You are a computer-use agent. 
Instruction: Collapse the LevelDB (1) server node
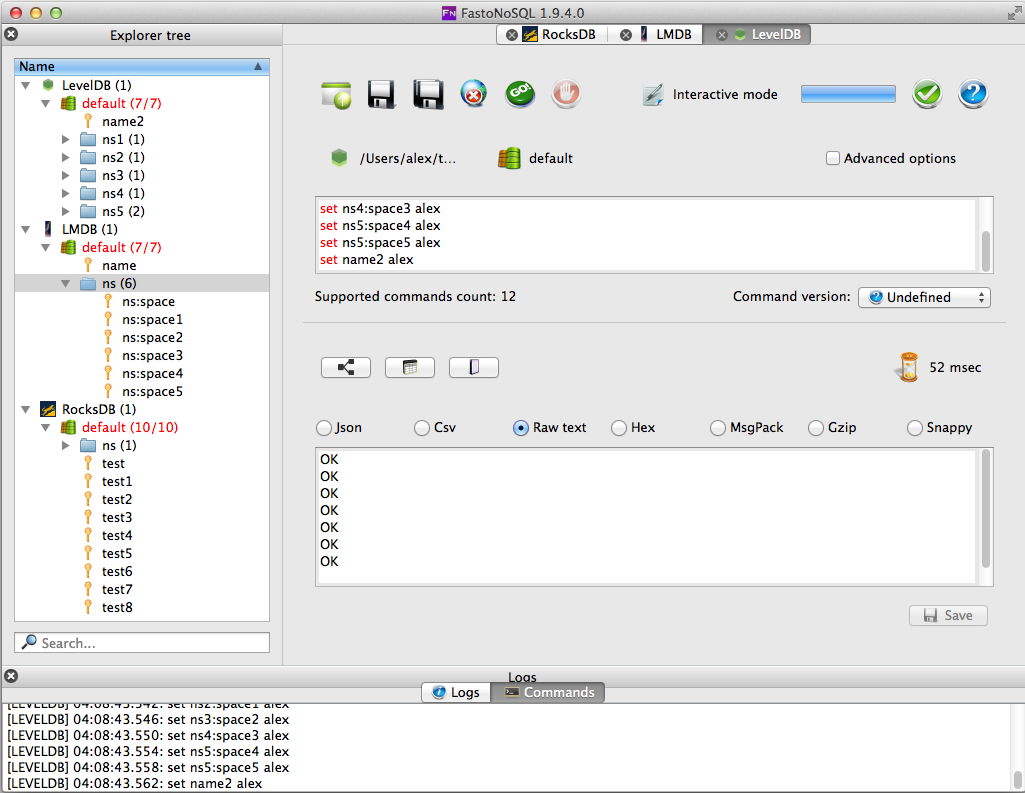26,85
